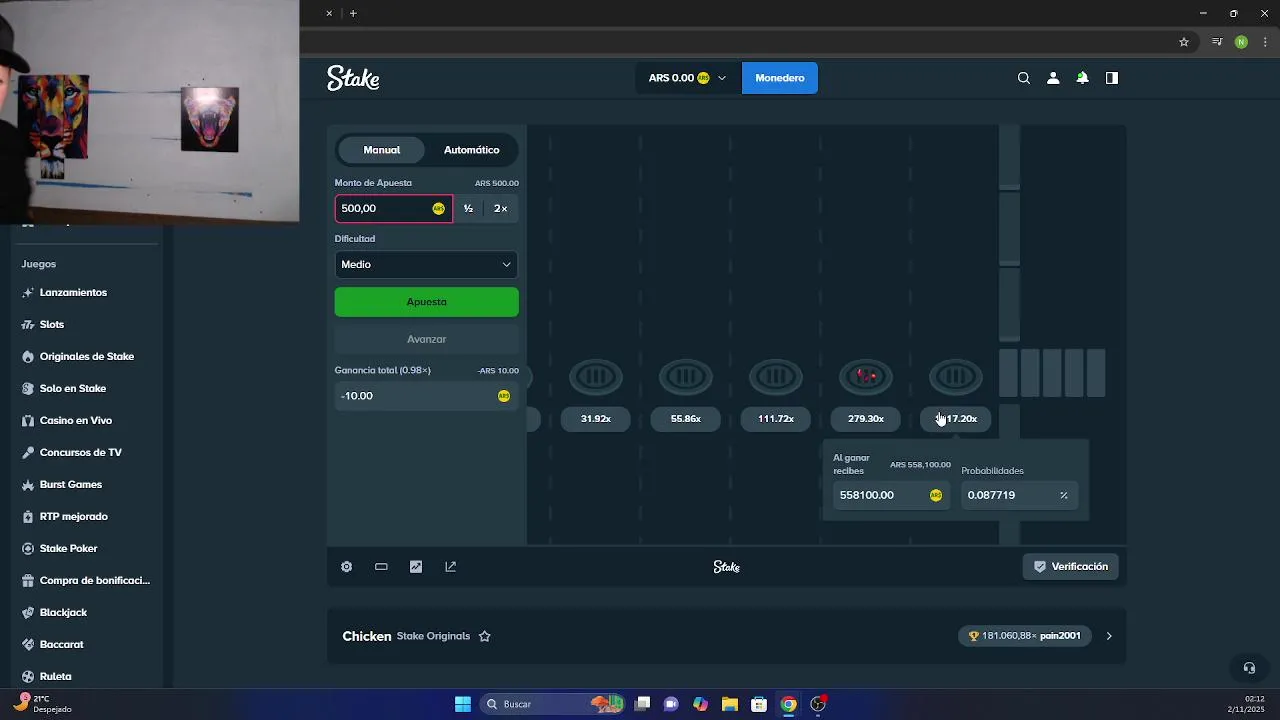This screenshot has height=720, width=1280.
Task: Add Chicken to favorites with star icon
Action: click(x=484, y=636)
